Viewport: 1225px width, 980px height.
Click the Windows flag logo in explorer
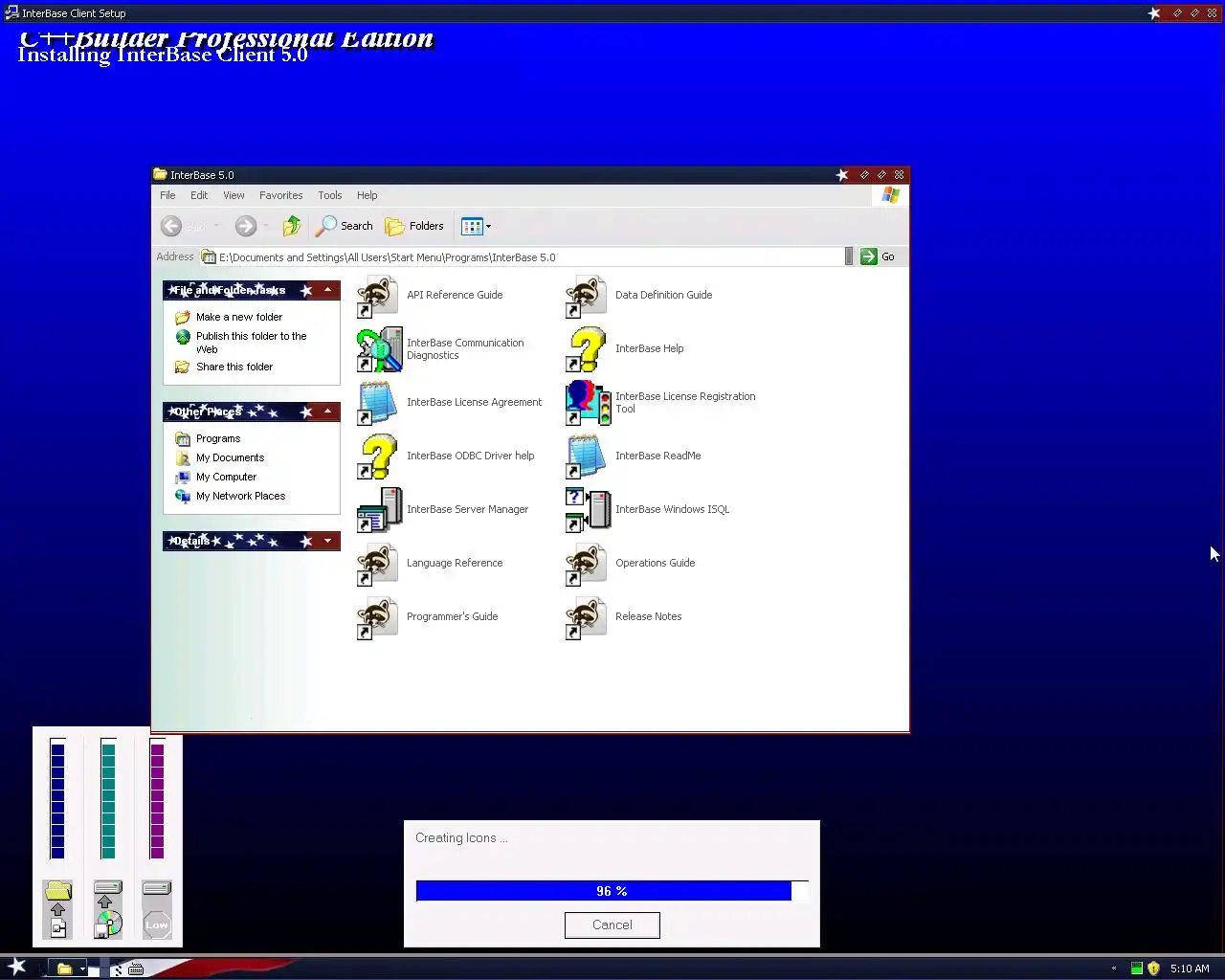891,195
